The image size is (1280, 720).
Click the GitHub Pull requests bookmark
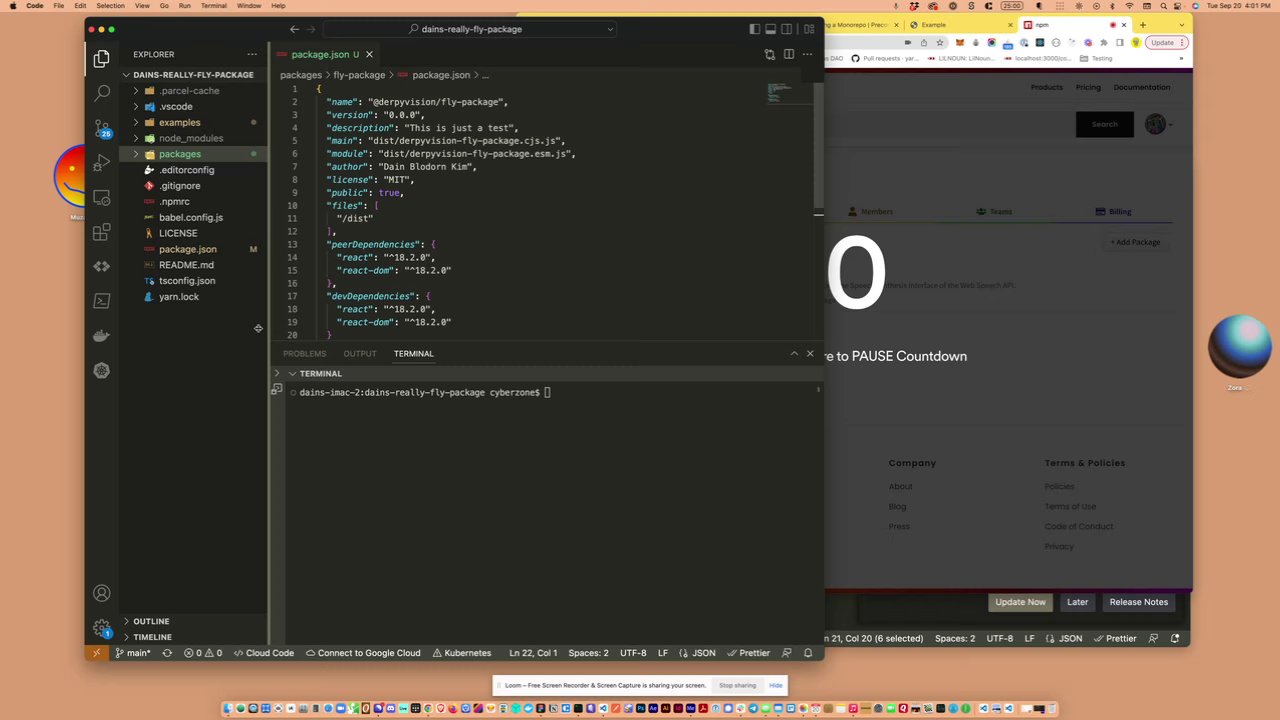[885, 58]
